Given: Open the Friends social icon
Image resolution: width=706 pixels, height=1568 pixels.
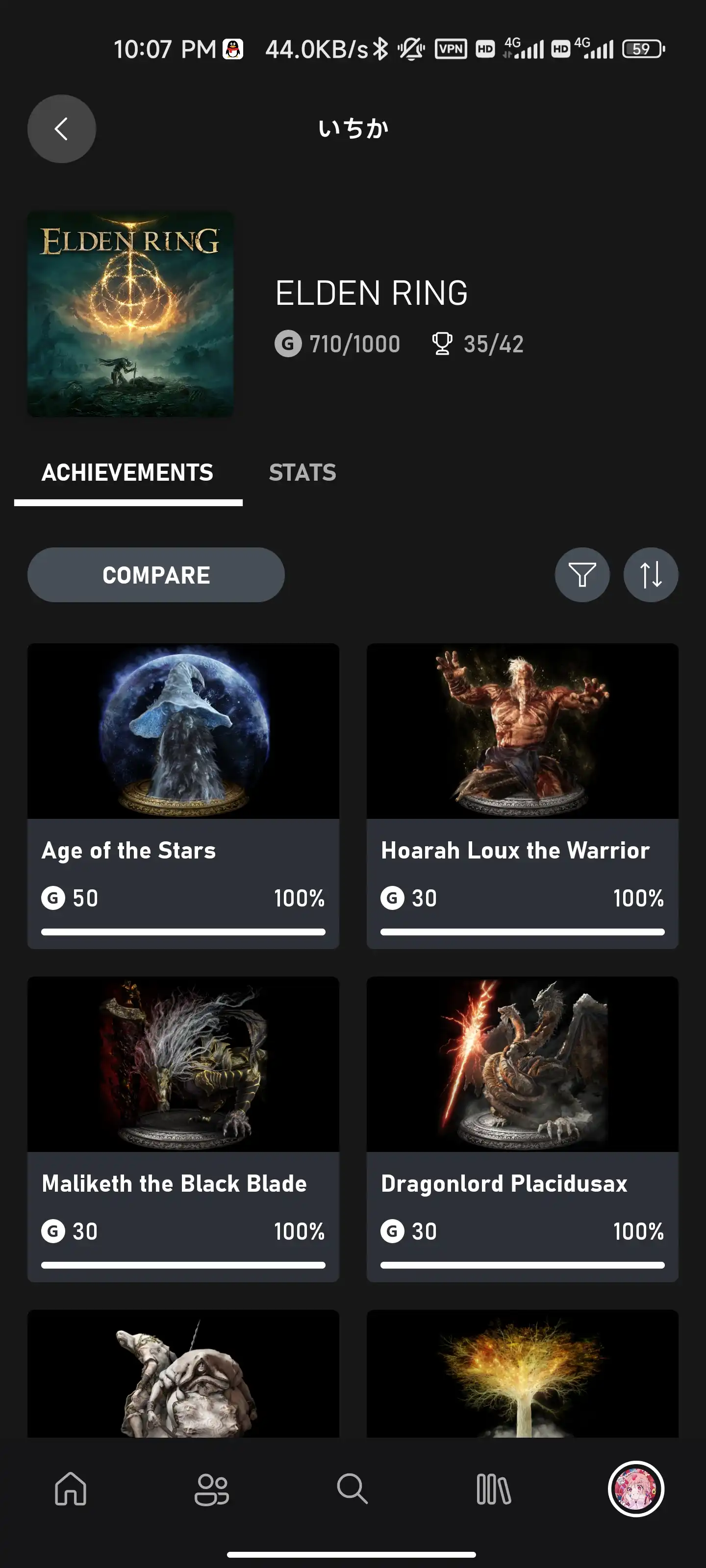Looking at the screenshot, I should click(211, 1489).
